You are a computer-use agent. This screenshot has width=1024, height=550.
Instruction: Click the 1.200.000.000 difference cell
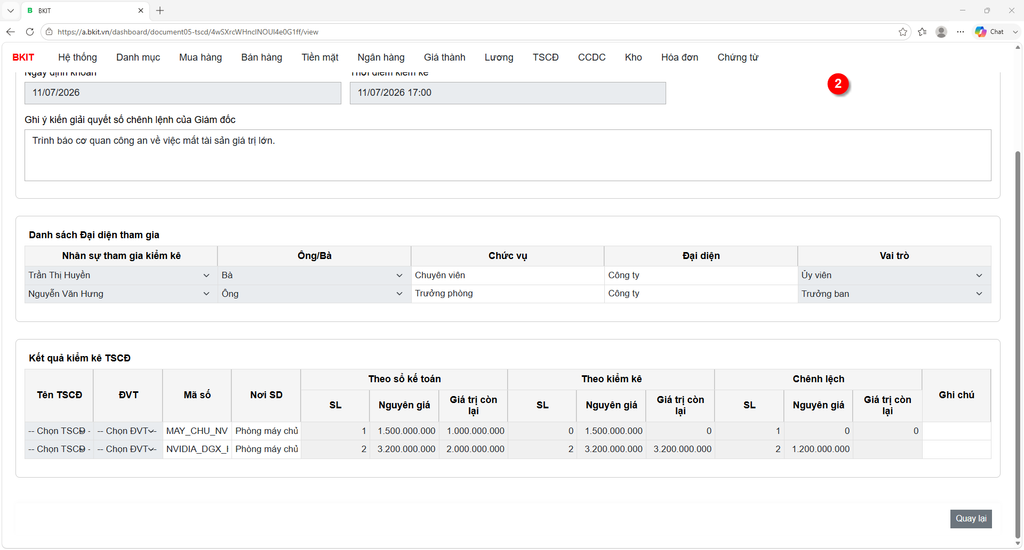coord(818,449)
